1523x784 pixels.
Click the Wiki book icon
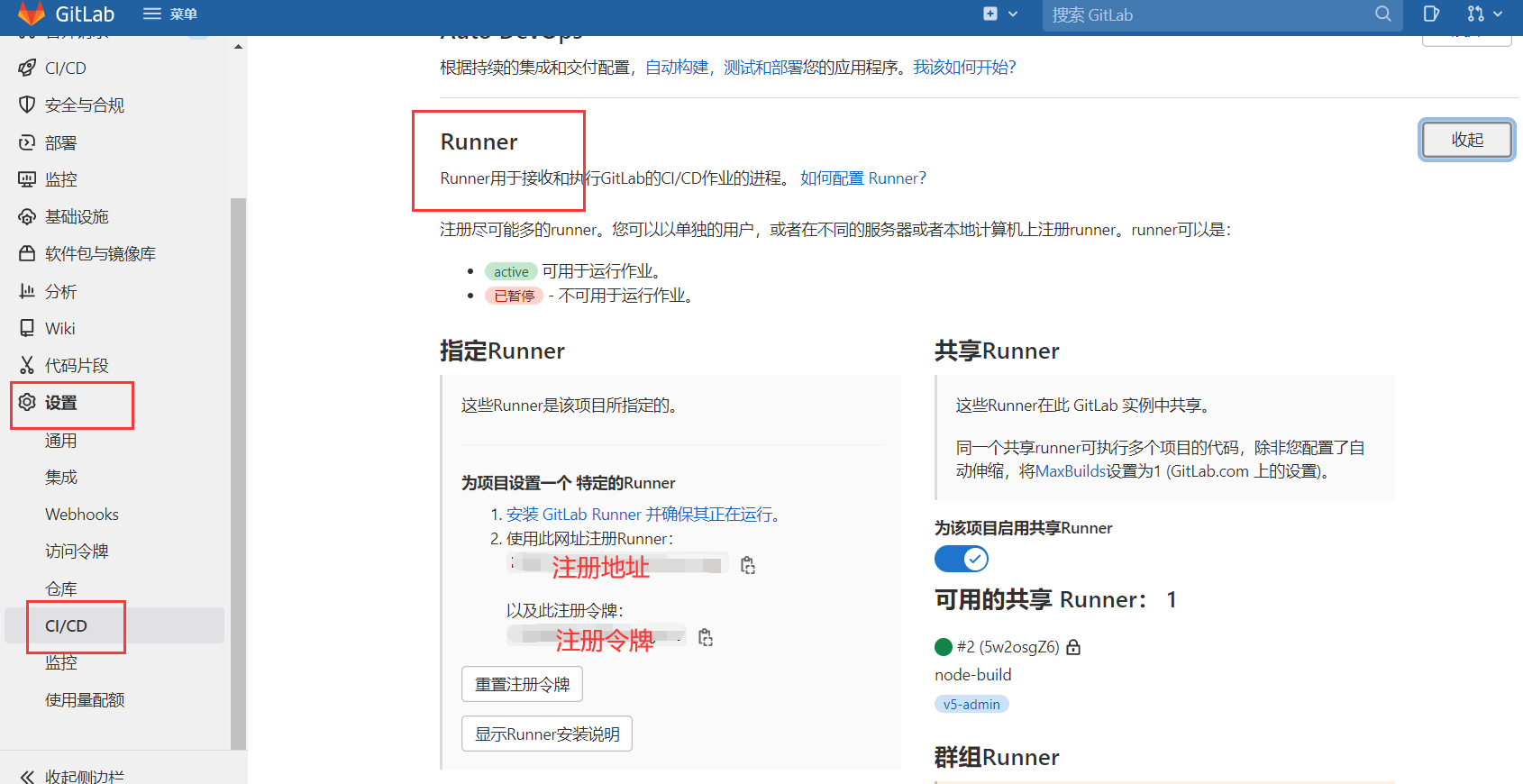(x=27, y=328)
